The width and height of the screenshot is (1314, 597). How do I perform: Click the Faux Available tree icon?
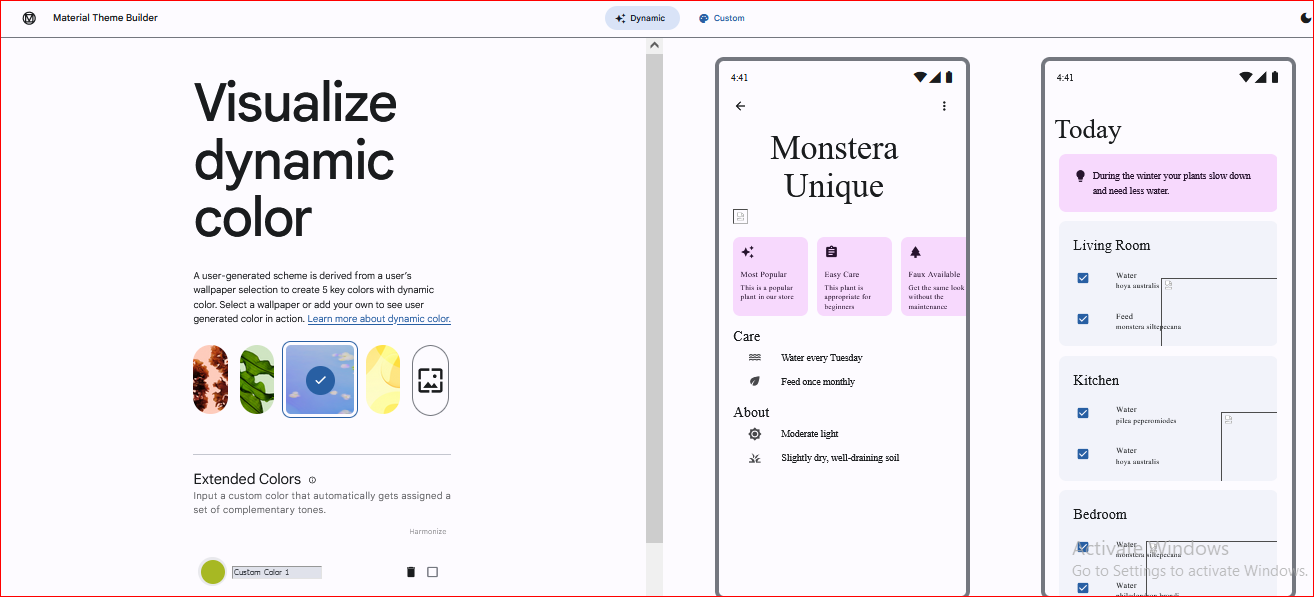coord(913,252)
